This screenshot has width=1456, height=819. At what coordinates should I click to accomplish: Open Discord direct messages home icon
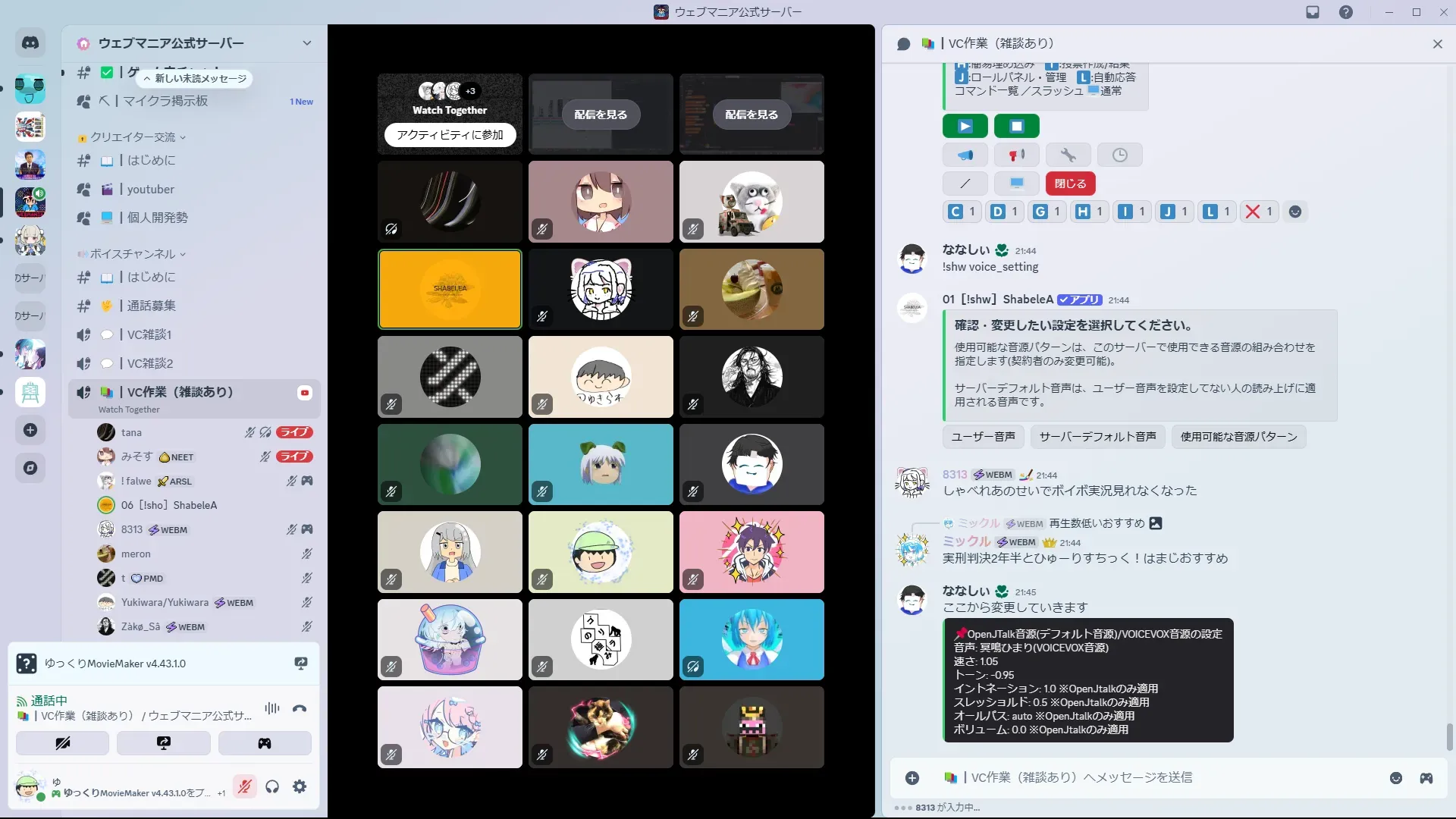click(x=30, y=43)
